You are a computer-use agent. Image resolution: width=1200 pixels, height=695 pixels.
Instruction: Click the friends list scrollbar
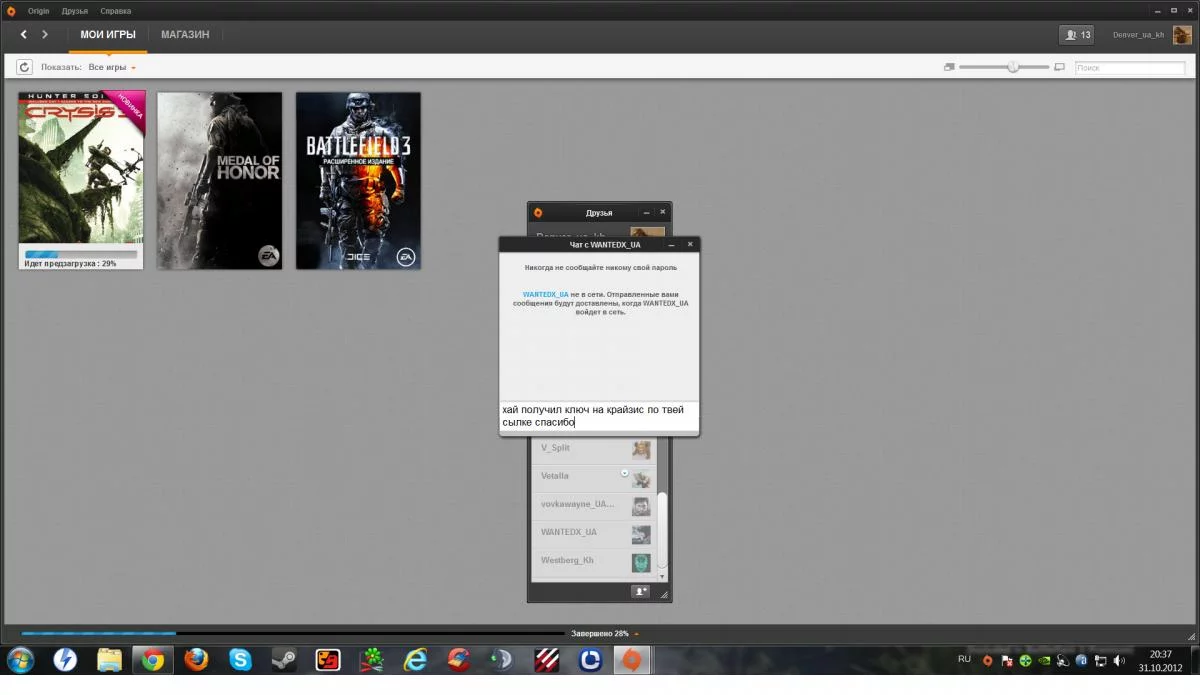662,530
